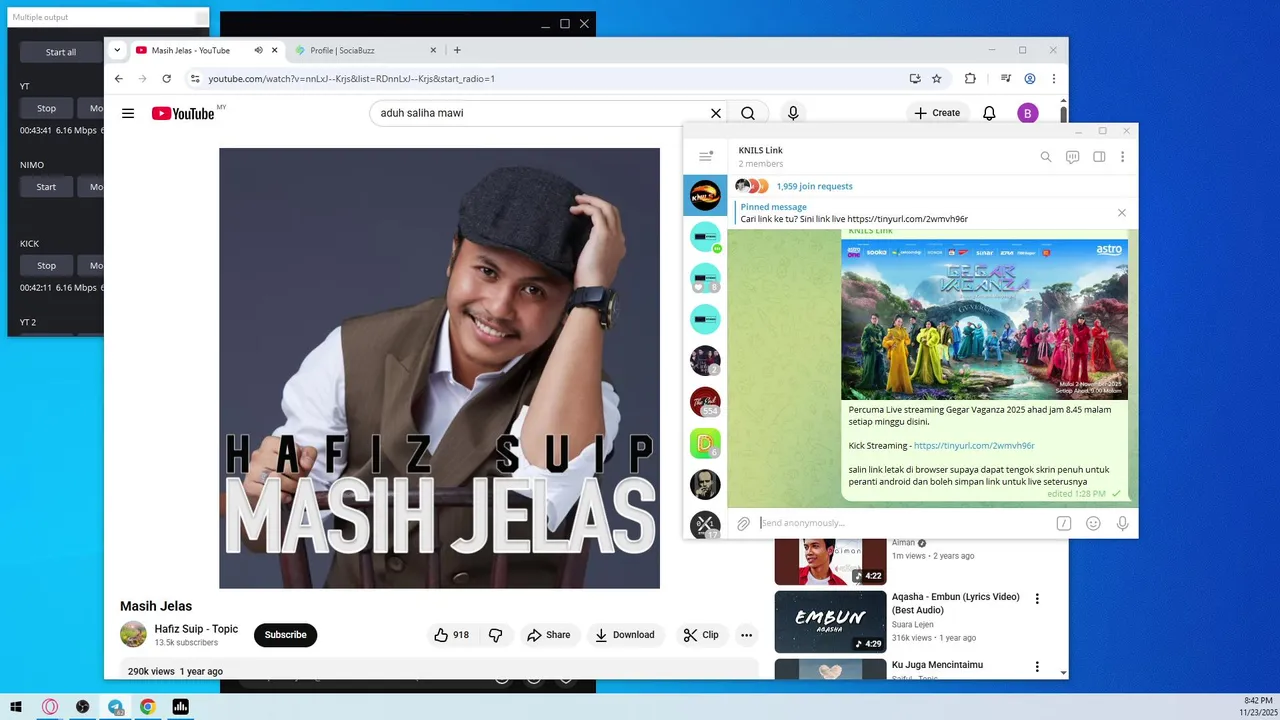The height and width of the screenshot is (720, 1280).
Task: Open Telegram emoji picker
Action: tap(1093, 523)
